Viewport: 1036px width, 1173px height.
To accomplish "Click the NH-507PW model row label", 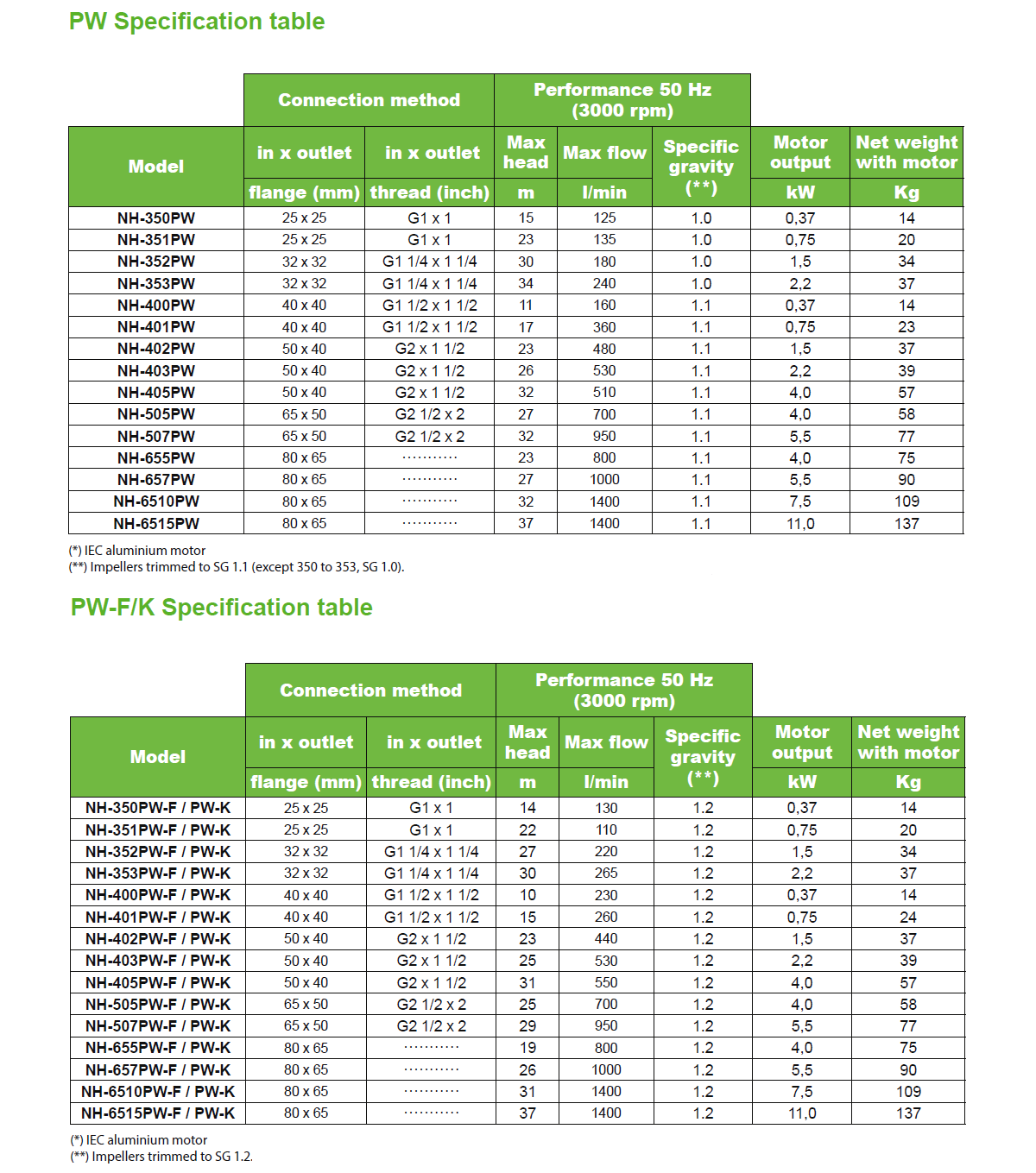I will [x=156, y=437].
